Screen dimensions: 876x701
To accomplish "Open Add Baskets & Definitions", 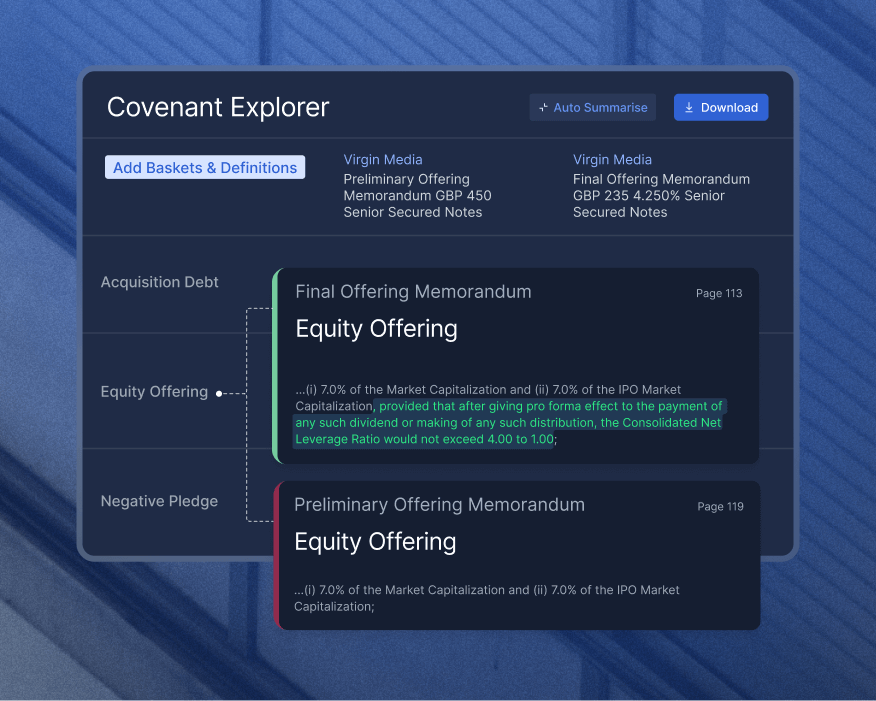I will pyautogui.click(x=205, y=167).
